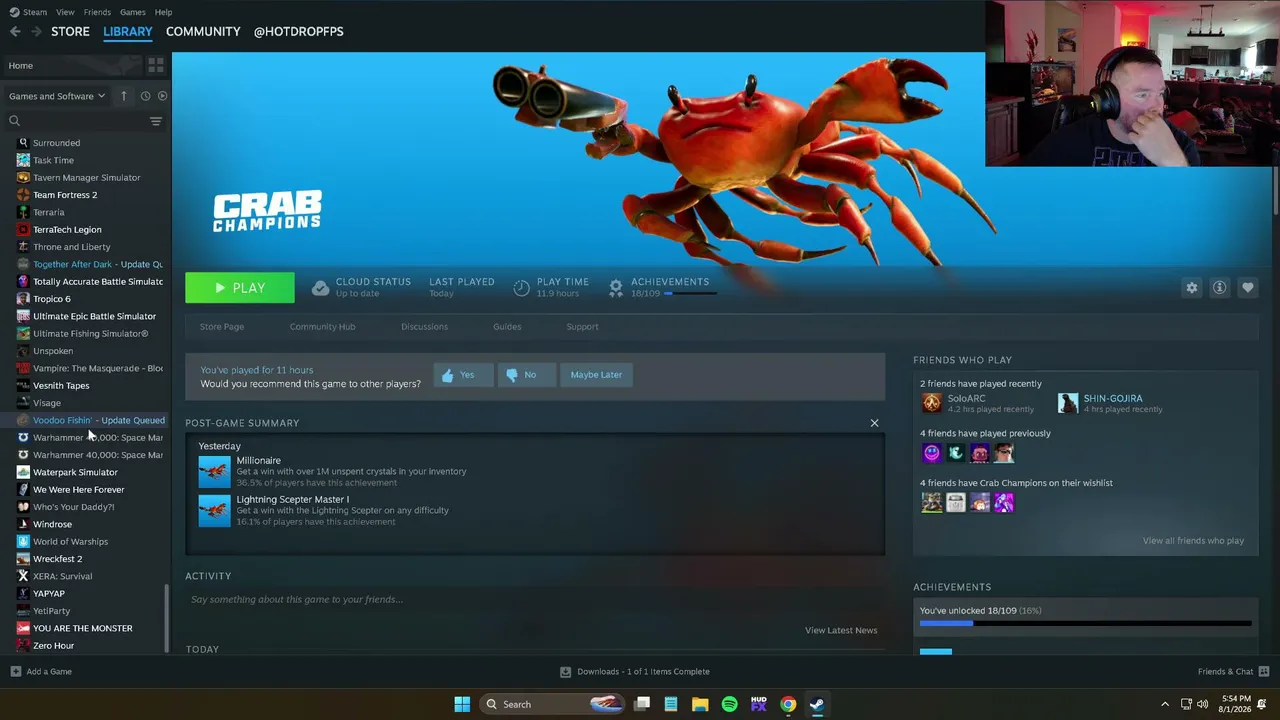Open the Help menu

163,12
